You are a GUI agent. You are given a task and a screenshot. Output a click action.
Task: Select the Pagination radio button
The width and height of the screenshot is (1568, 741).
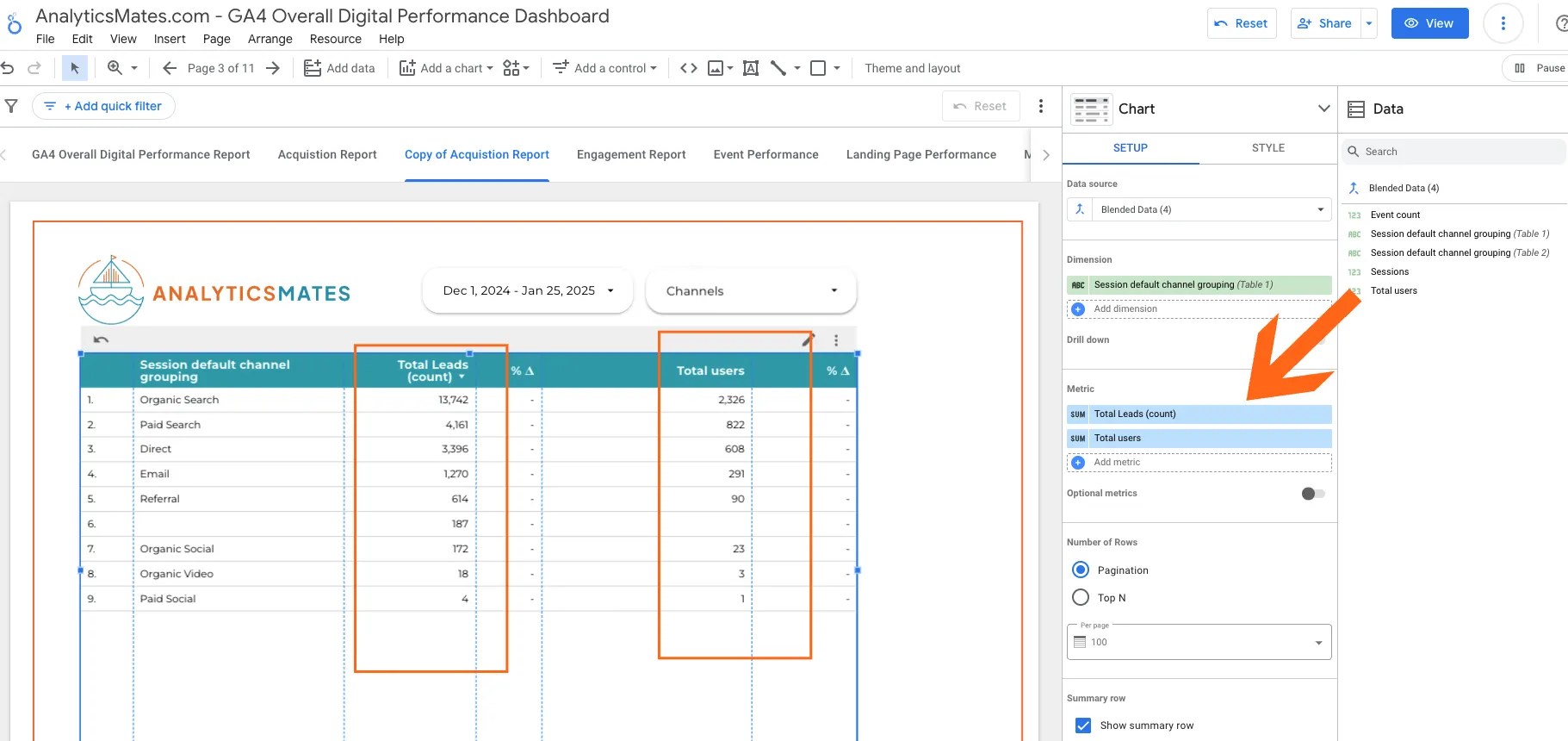pyautogui.click(x=1081, y=570)
